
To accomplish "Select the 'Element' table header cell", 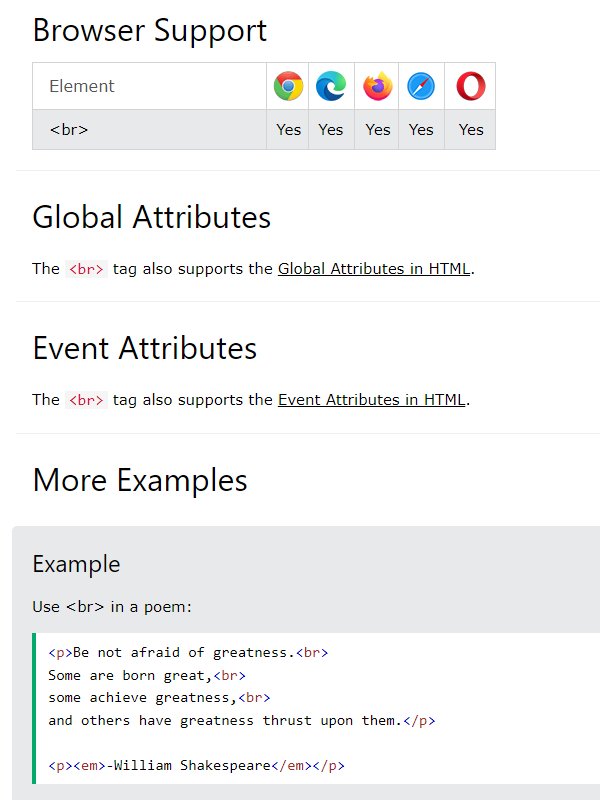I will (x=149, y=86).
